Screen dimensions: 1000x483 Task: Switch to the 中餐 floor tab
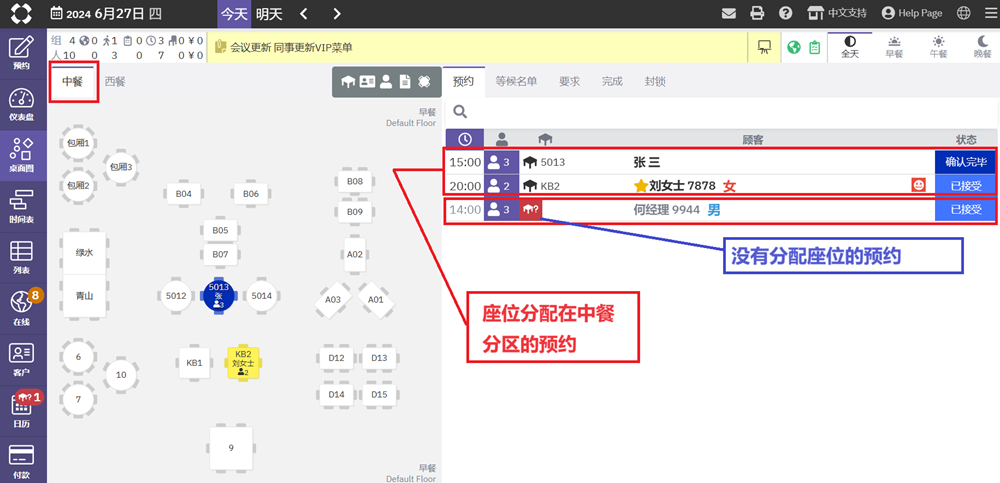pyautogui.click(x=73, y=82)
